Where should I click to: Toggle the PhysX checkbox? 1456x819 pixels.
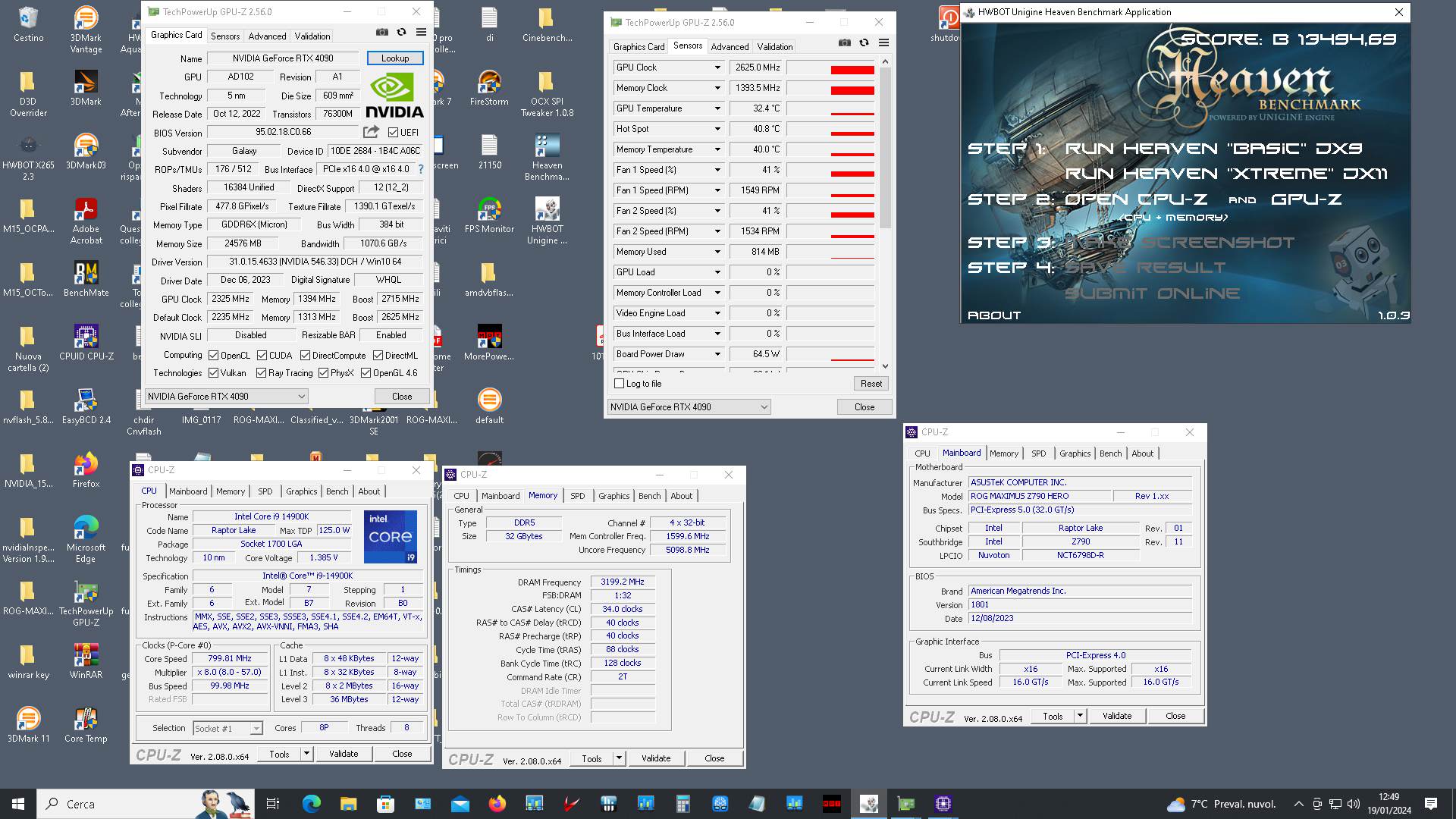click(323, 373)
